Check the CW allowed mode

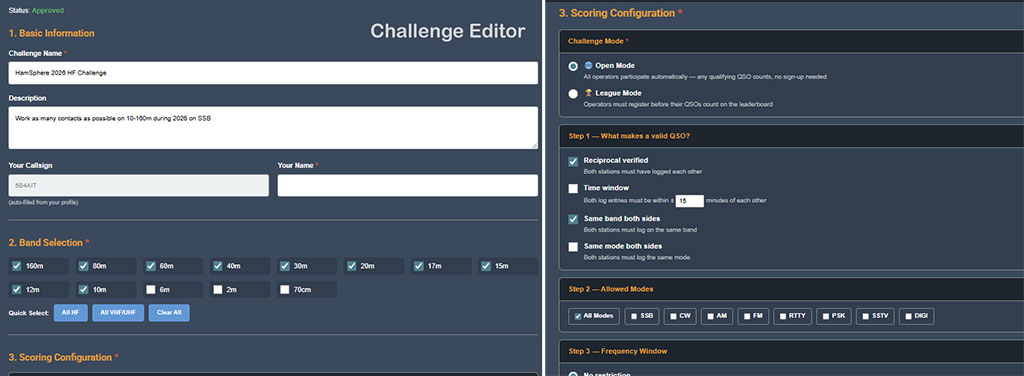[x=673, y=316]
